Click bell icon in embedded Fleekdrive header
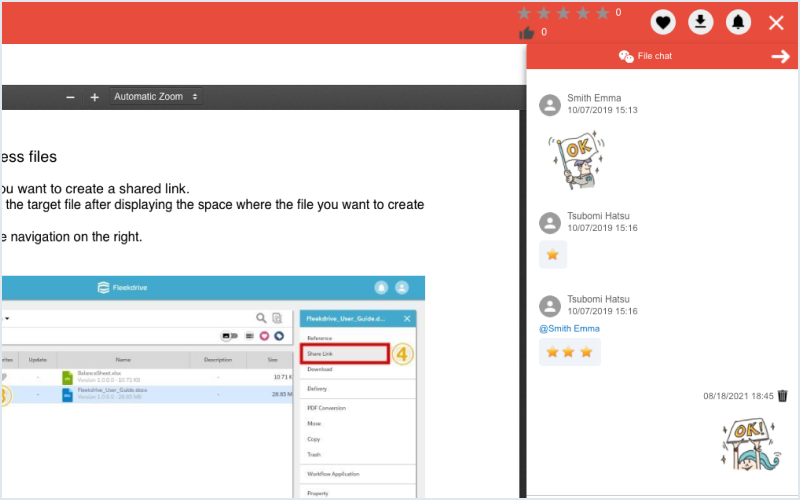The image size is (800, 500). [381, 288]
